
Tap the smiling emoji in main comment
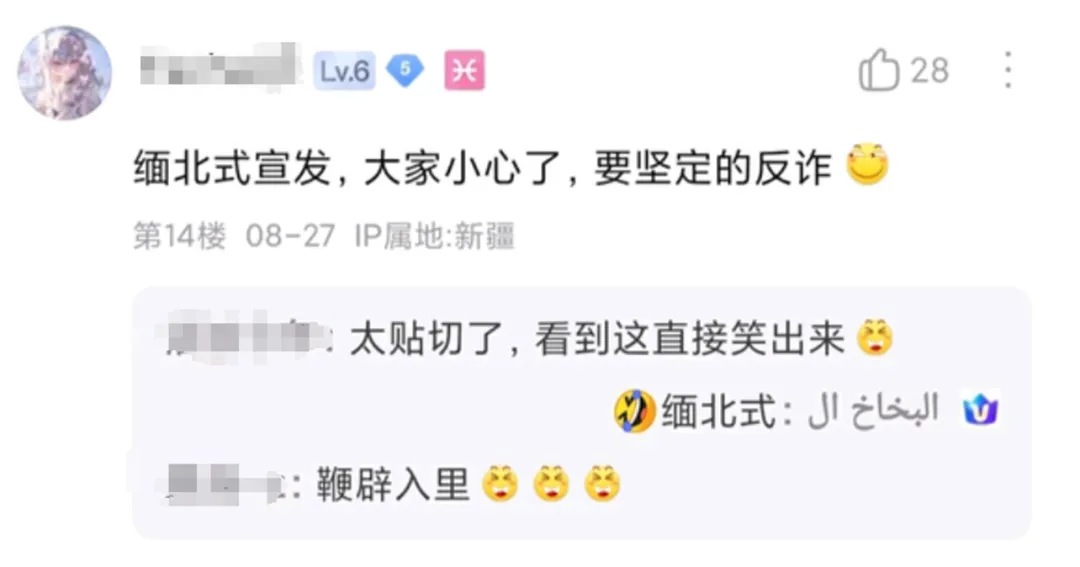[867, 164]
